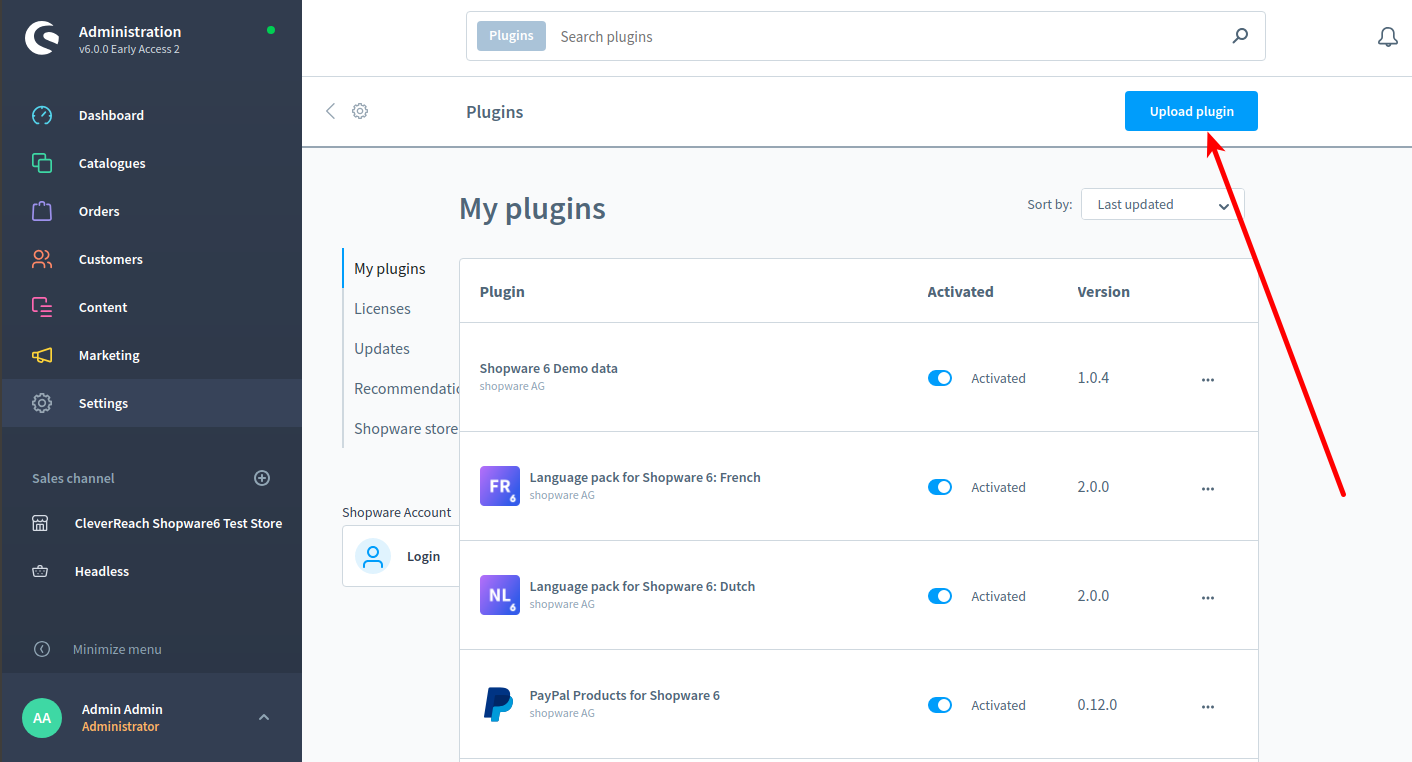
Task: Open actions menu for PayPal Products plugin
Action: click(x=1208, y=707)
